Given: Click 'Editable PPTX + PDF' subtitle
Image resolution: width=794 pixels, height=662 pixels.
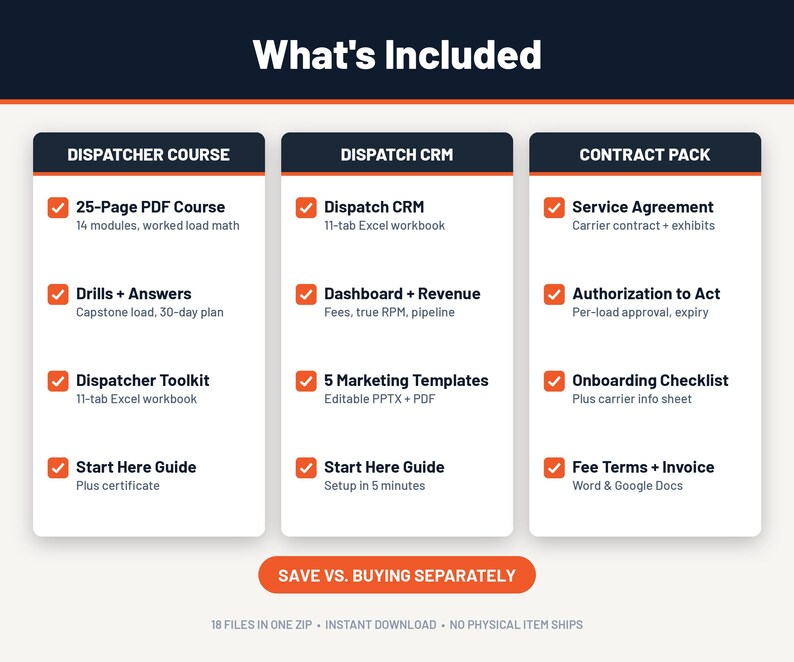Looking at the screenshot, I should coord(379,399).
